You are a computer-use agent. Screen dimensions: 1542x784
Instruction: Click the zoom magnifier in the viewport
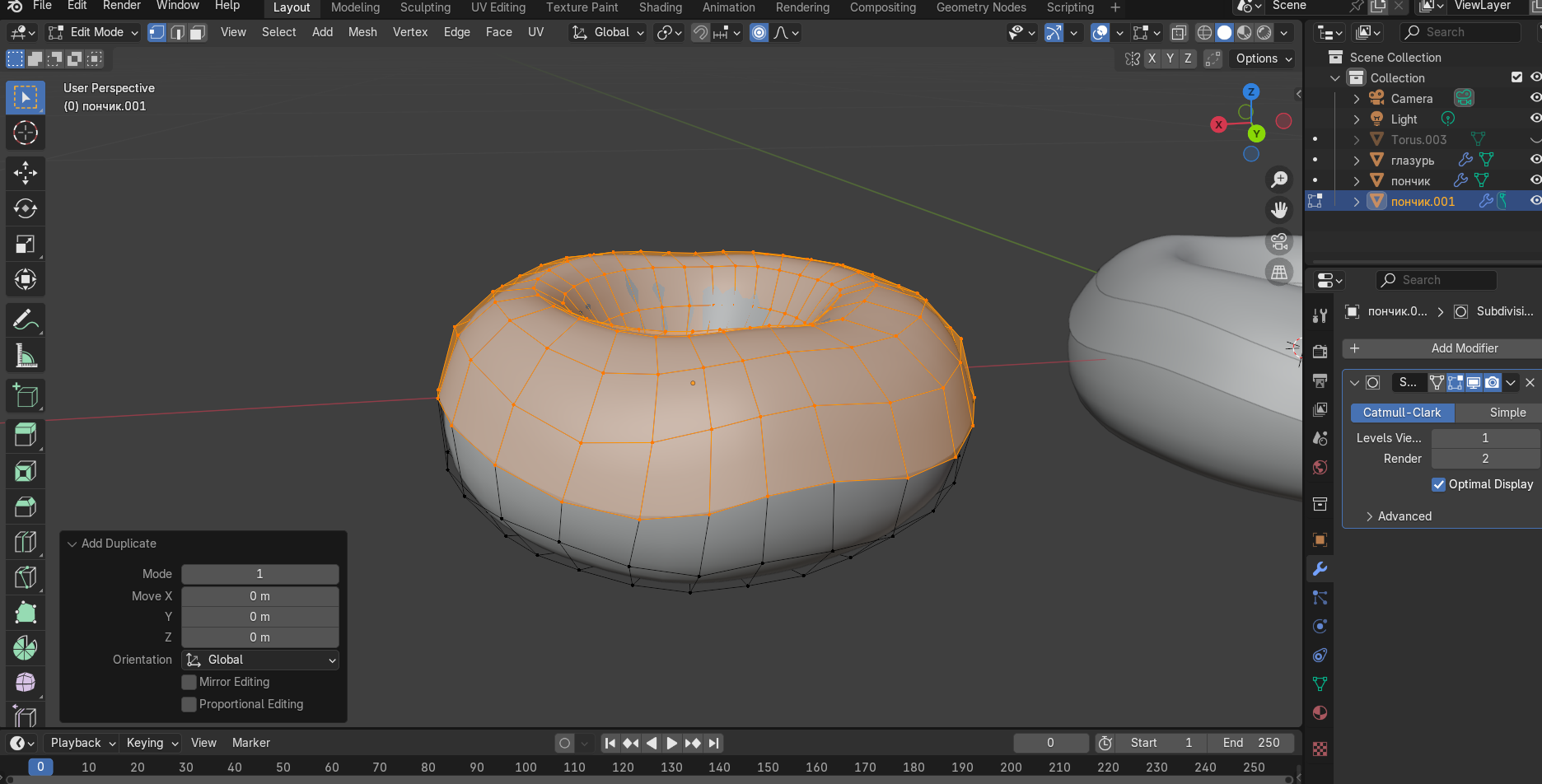(x=1279, y=179)
